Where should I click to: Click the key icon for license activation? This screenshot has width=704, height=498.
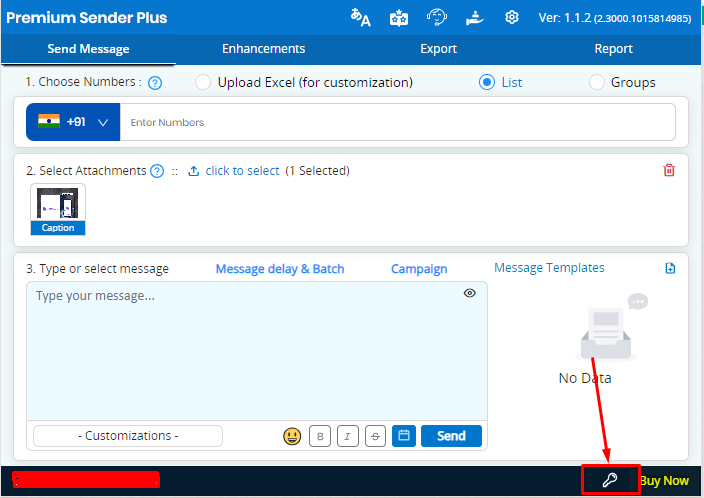pyautogui.click(x=609, y=480)
